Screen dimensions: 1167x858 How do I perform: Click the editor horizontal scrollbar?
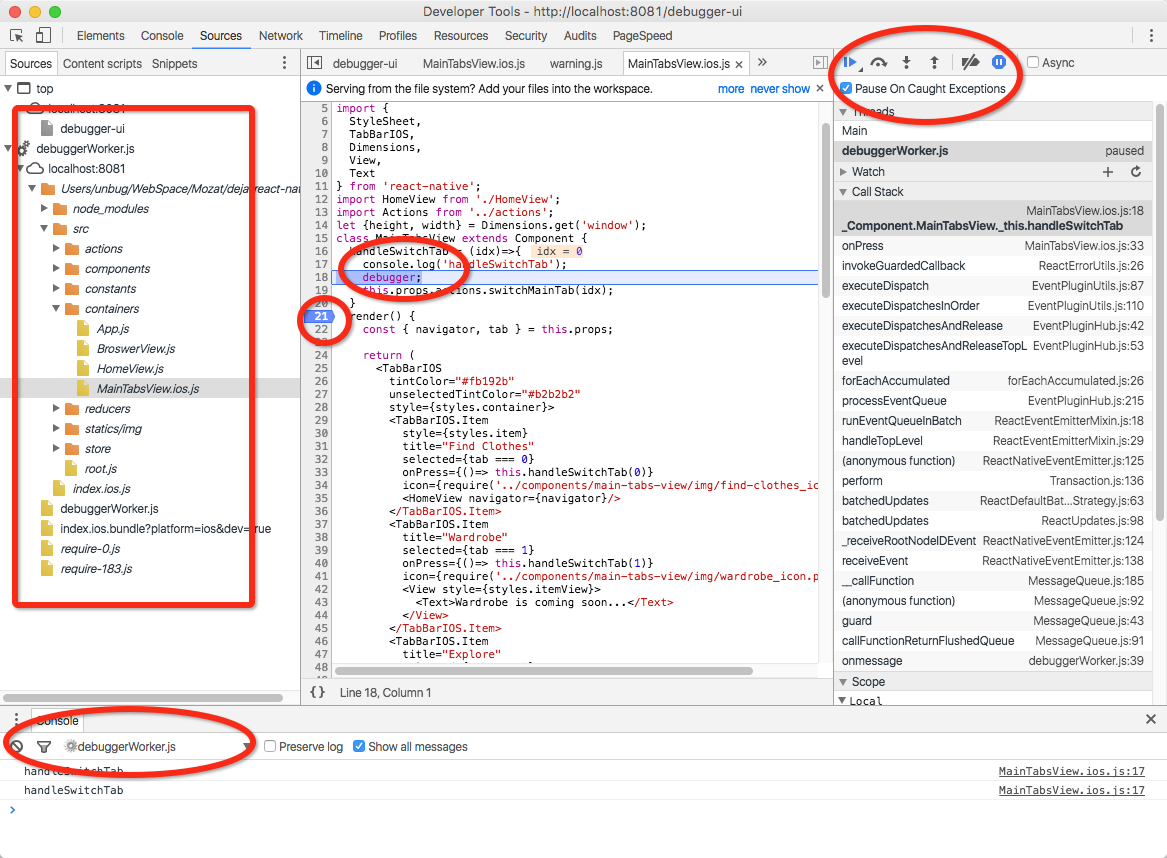tap(543, 670)
